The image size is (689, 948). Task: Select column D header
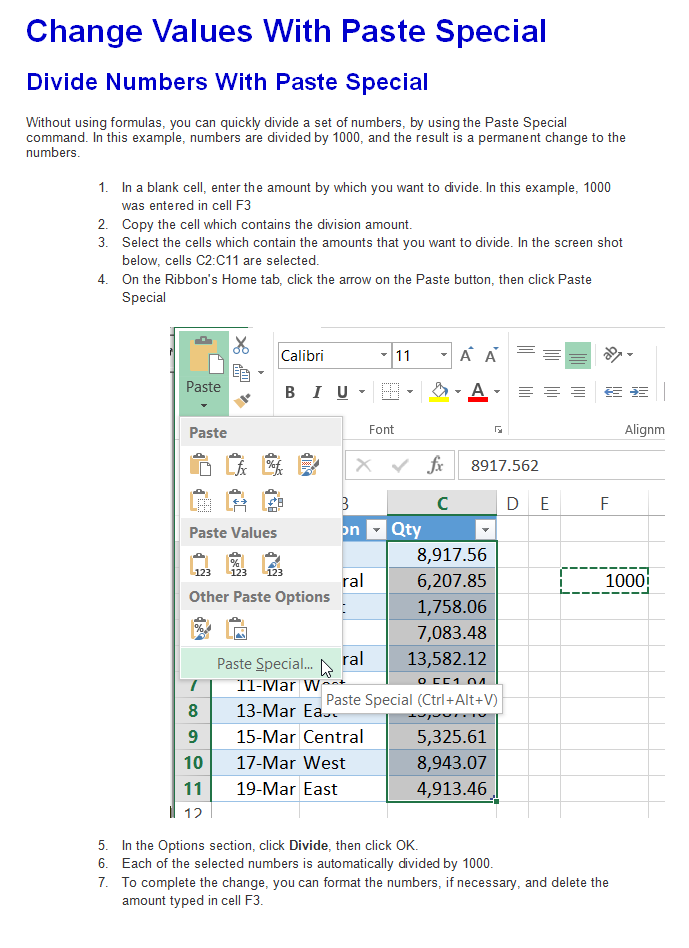(513, 503)
